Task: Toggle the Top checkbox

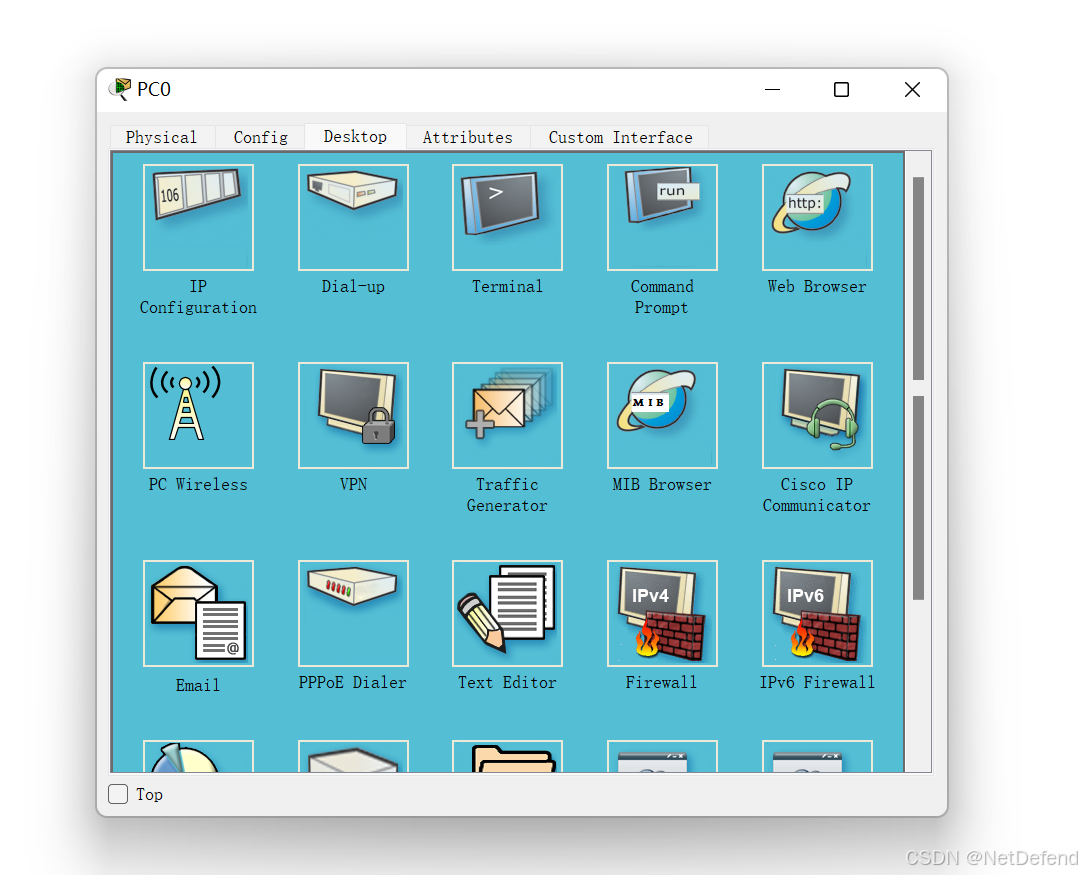Action: (x=118, y=794)
